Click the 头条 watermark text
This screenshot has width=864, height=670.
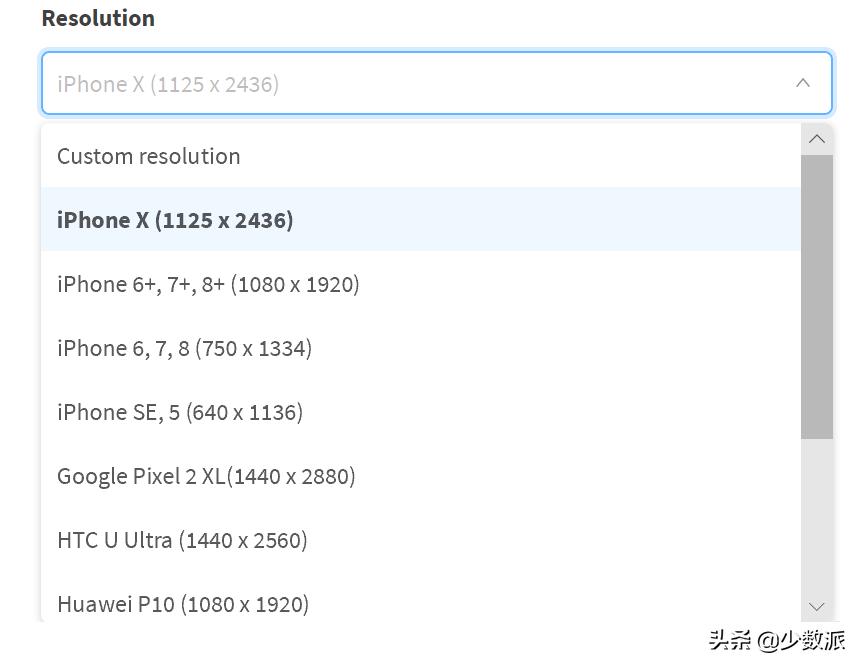(729, 640)
